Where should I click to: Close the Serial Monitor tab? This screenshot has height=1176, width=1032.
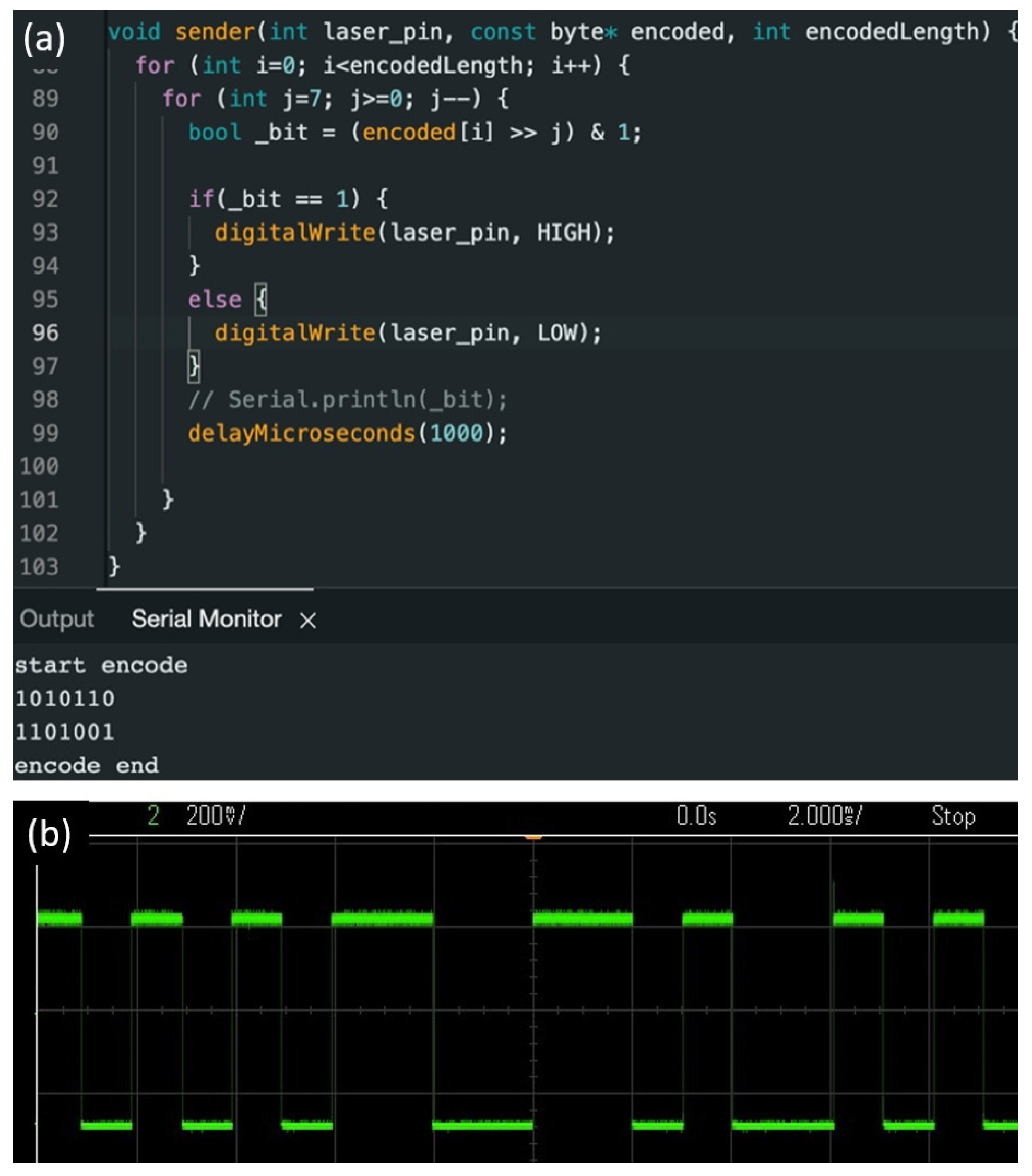coord(308,620)
